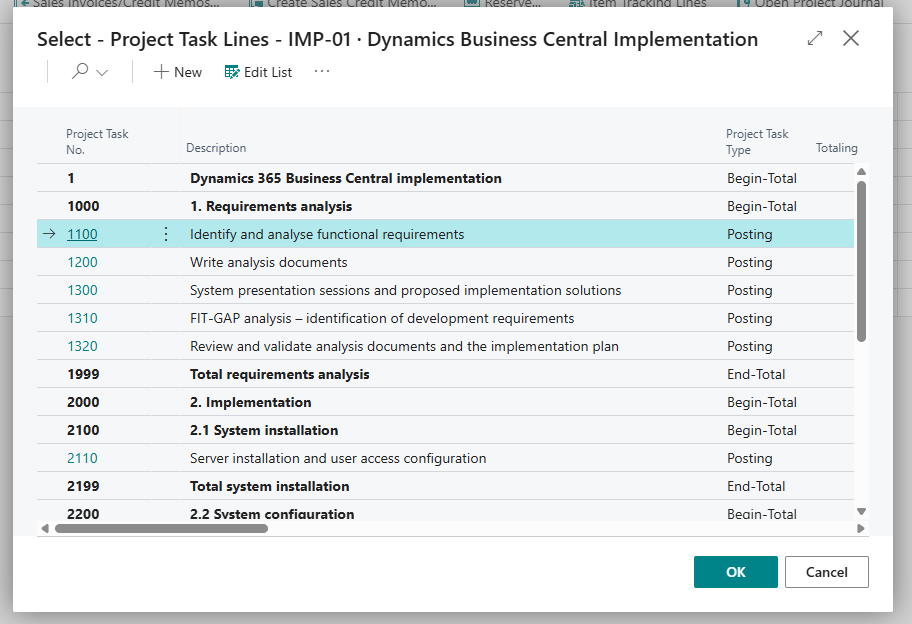Click 'Begin-Total' type in row 2100
The image size is (912, 624).
(762, 430)
